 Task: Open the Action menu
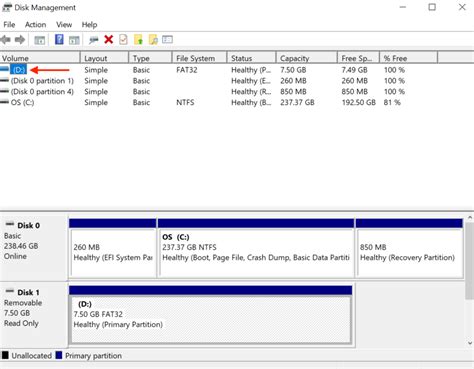pos(35,25)
